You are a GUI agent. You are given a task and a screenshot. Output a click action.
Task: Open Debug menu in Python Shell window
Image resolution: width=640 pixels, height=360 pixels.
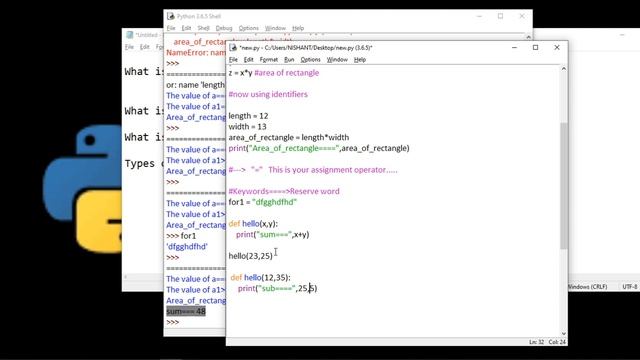(x=224, y=28)
